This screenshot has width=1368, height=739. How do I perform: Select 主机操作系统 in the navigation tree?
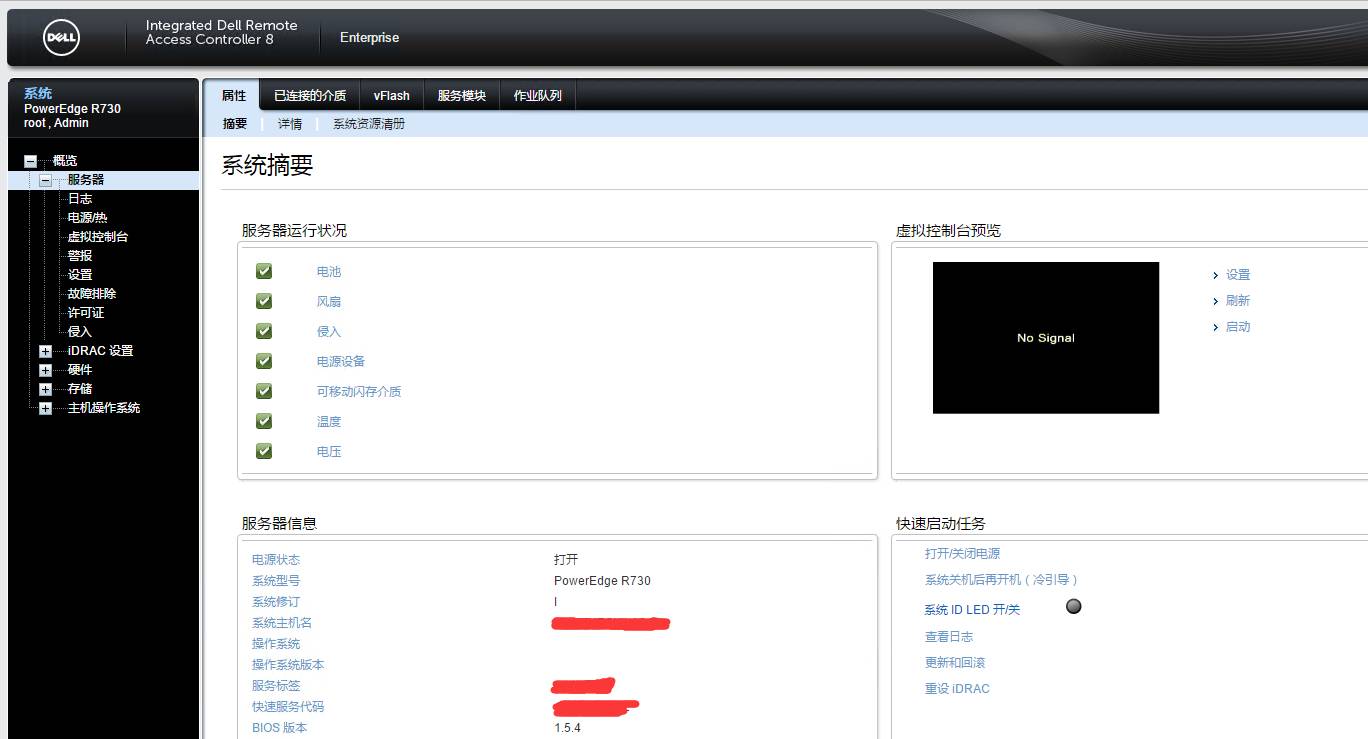pos(104,408)
